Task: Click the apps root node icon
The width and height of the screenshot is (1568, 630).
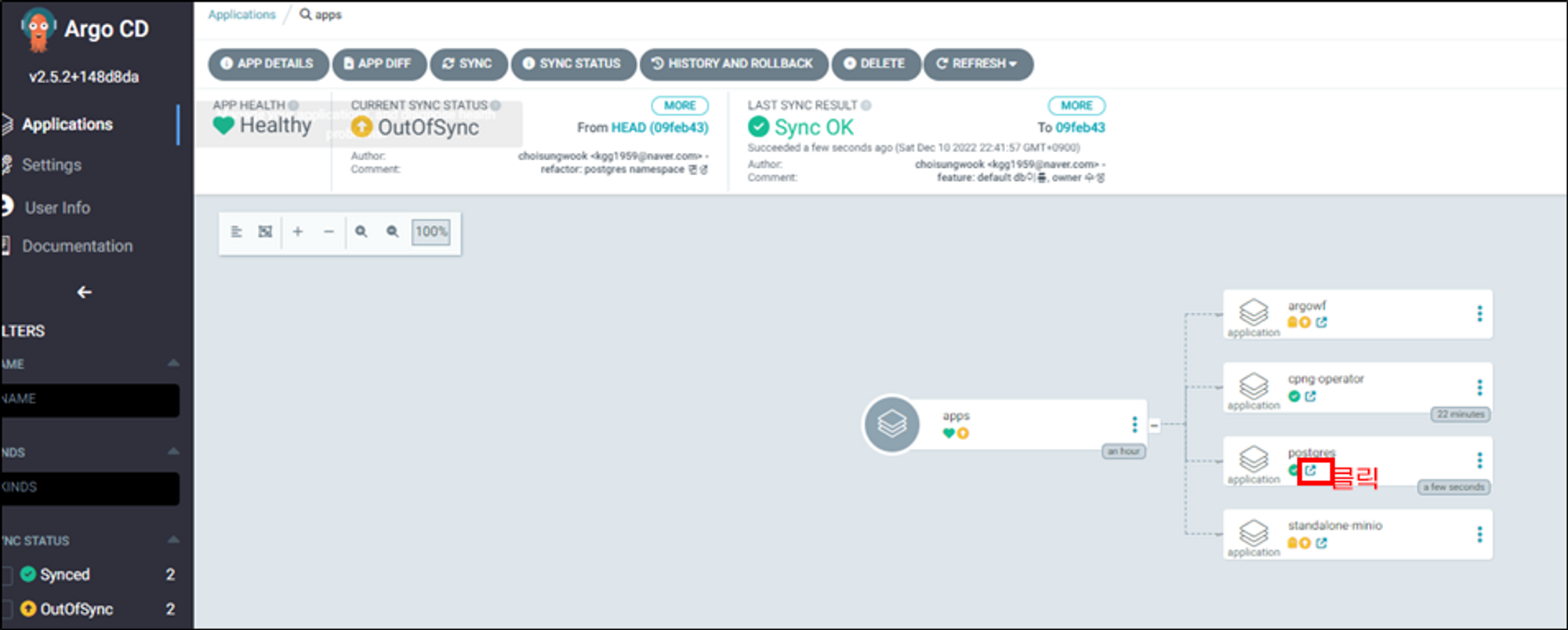Action: 891,424
